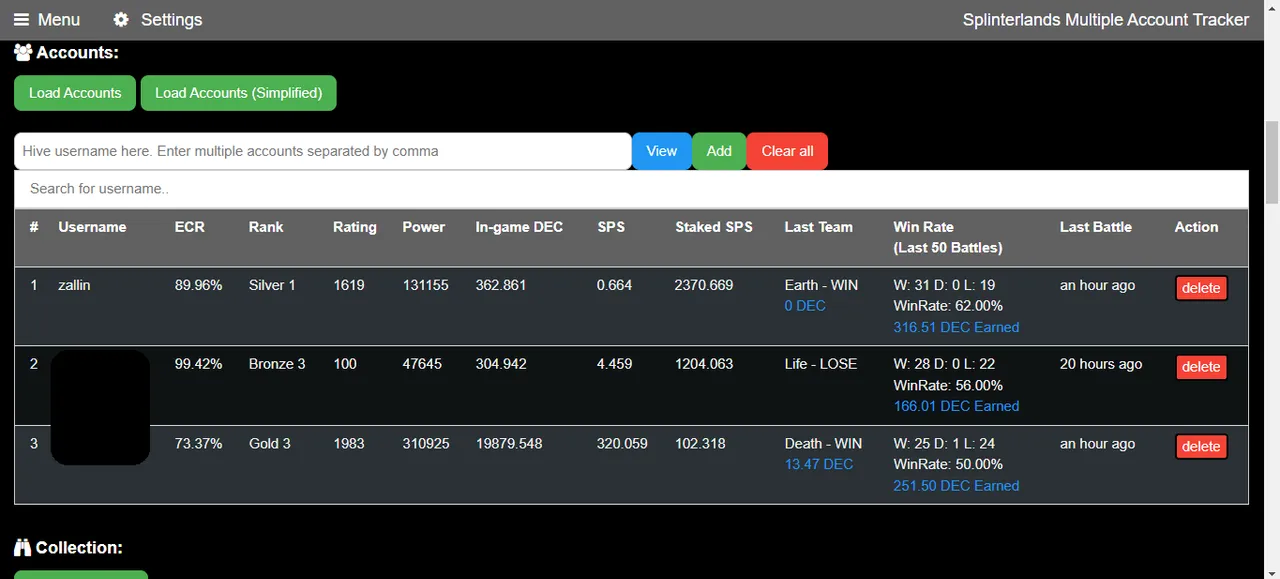Click the blue View button
Screen dimensions: 1280x579
(x=662, y=151)
